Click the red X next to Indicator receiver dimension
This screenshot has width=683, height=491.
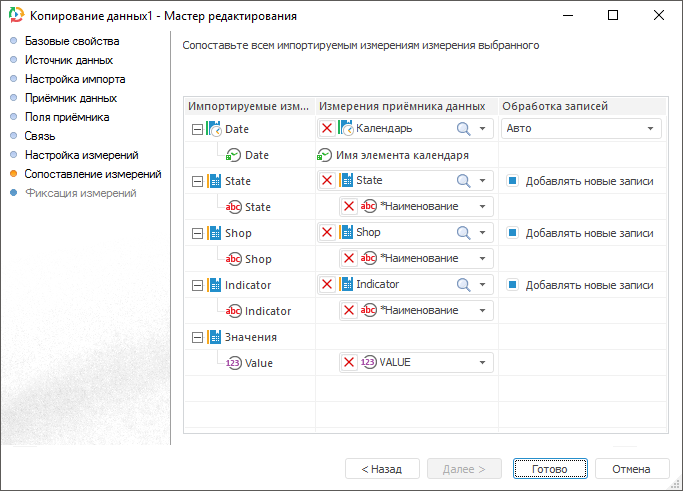(x=327, y=284)
